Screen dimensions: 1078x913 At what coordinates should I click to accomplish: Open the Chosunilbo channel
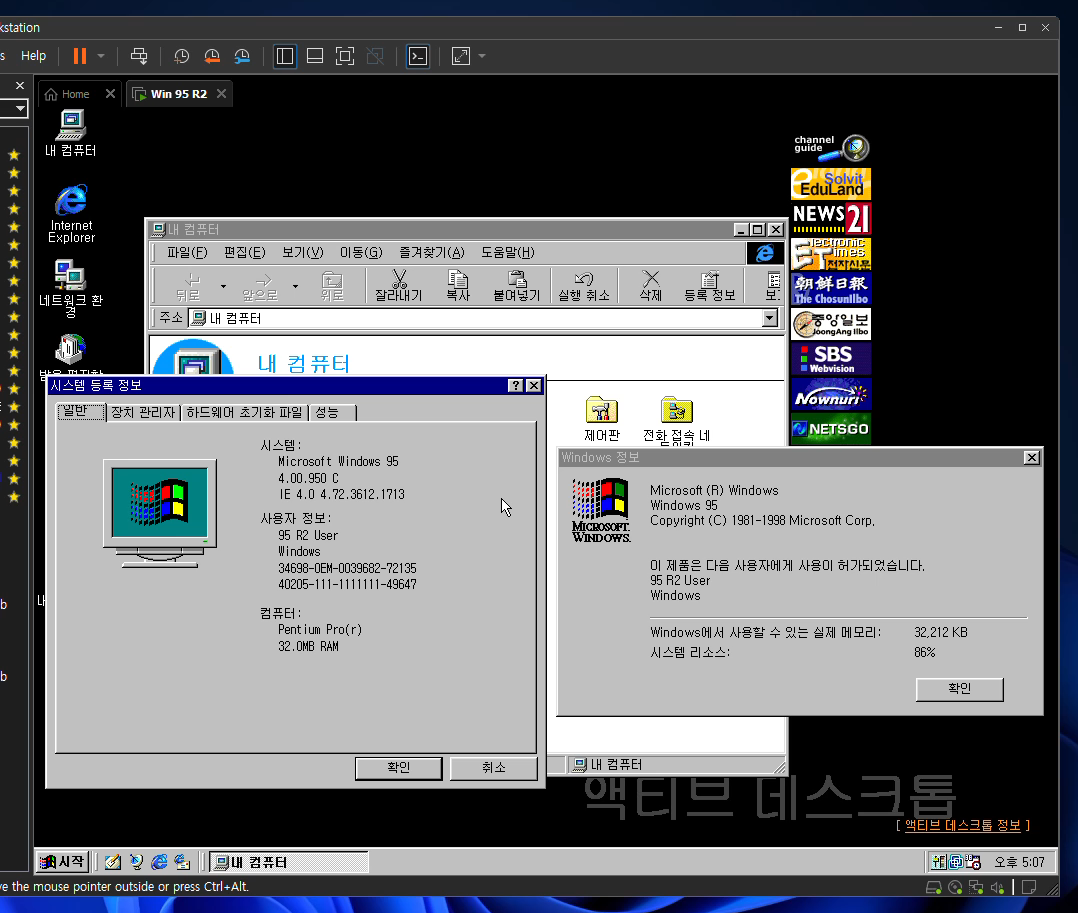pos(831,289)
